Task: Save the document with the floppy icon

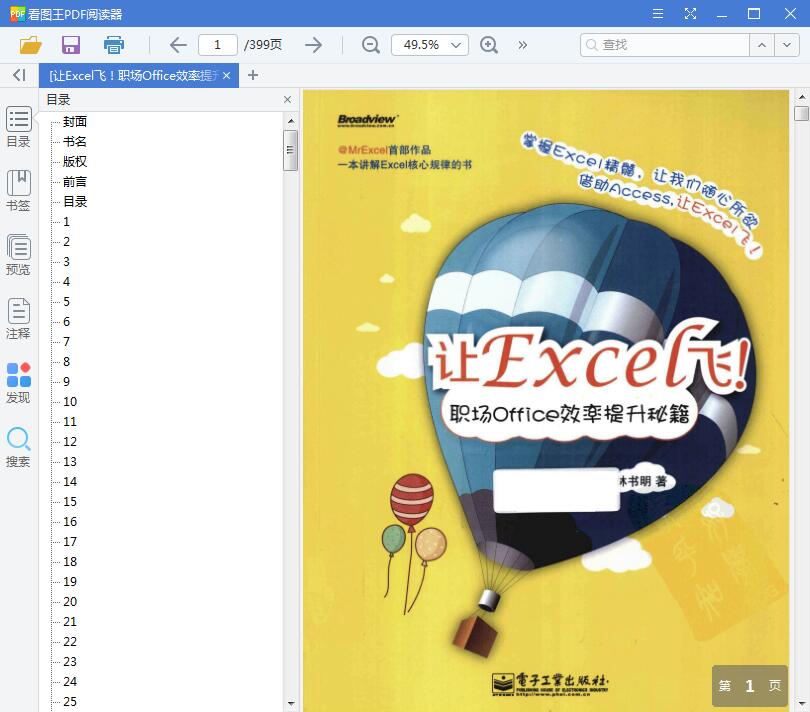Action: point(71,45)
